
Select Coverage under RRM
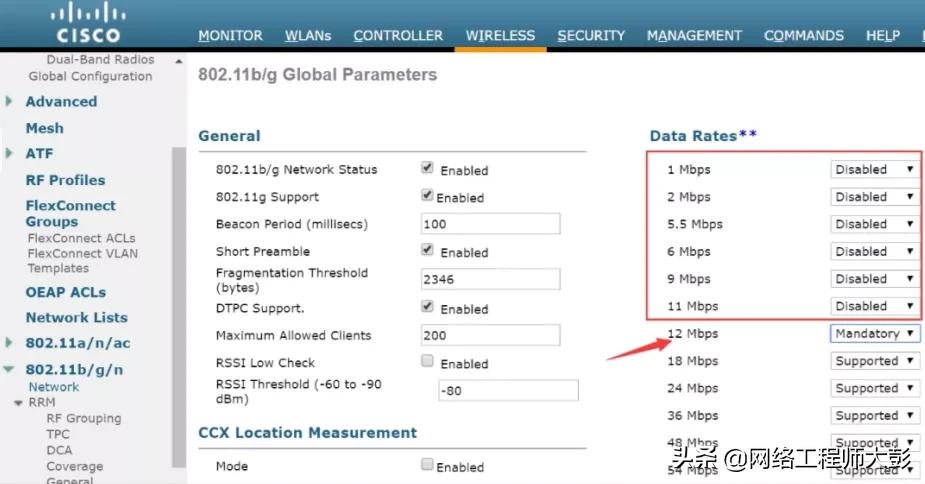click(x=75, y=466)
